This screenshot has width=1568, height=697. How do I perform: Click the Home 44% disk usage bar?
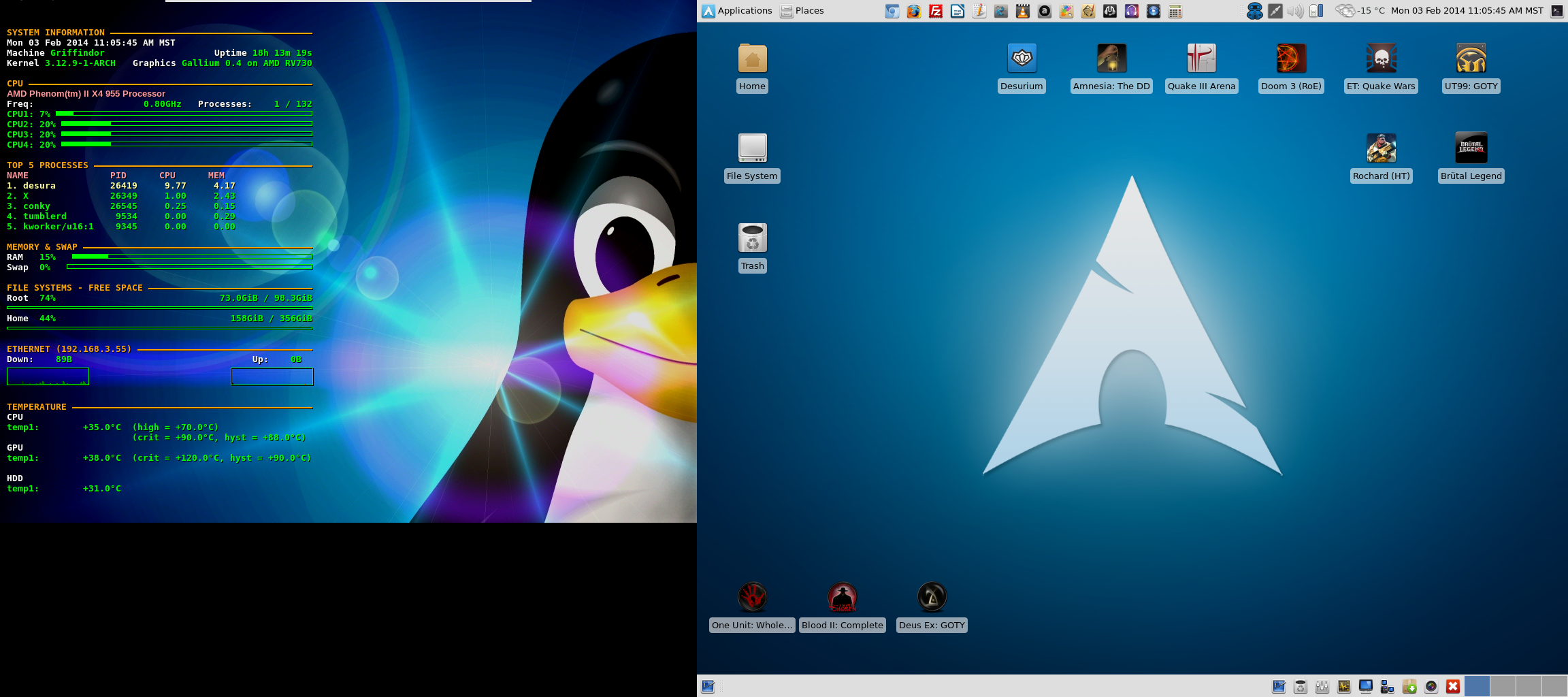[x=159, y=328]
